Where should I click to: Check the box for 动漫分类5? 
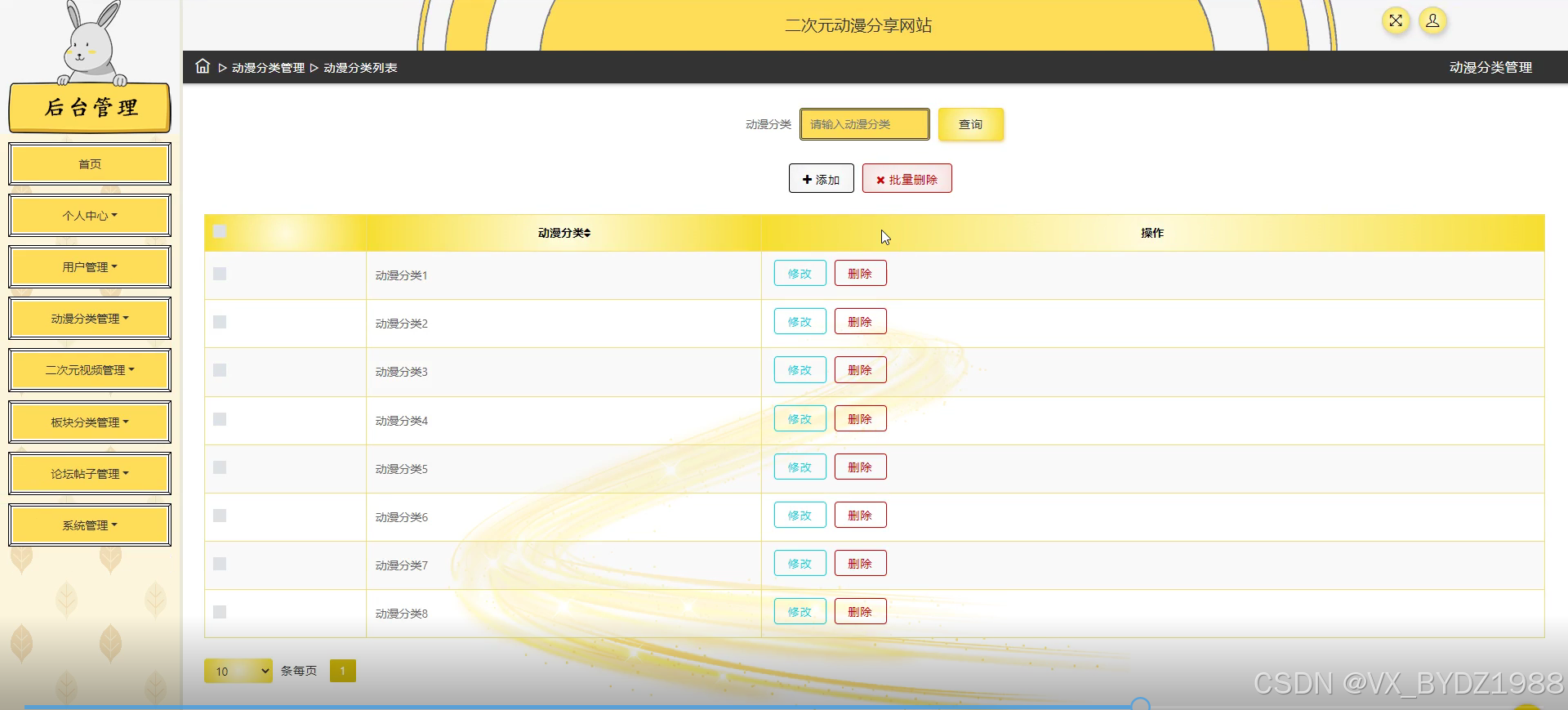pyautogui.click(x=220, y=467)
